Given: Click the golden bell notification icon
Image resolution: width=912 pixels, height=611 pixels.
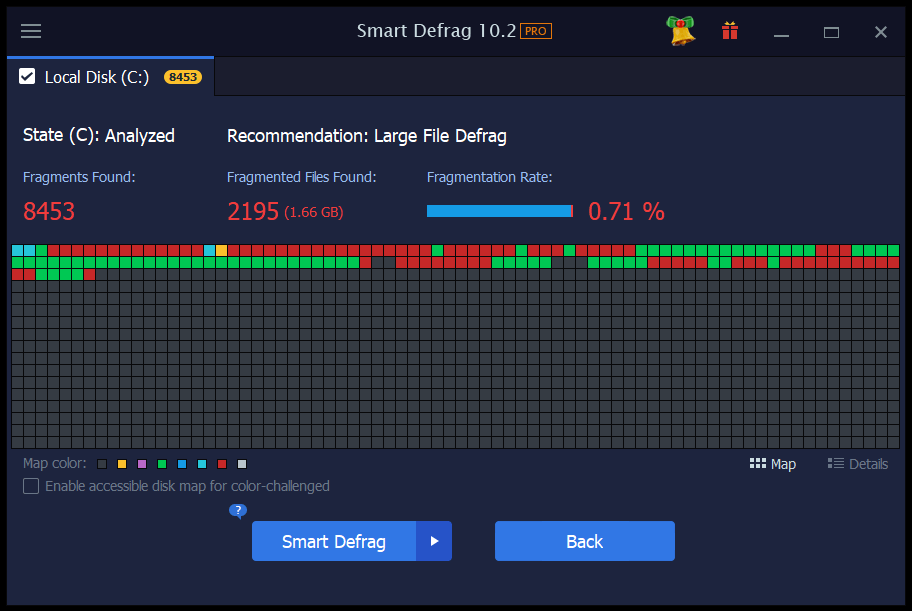Looking at the screenshot, I should (x=681, y=31).
